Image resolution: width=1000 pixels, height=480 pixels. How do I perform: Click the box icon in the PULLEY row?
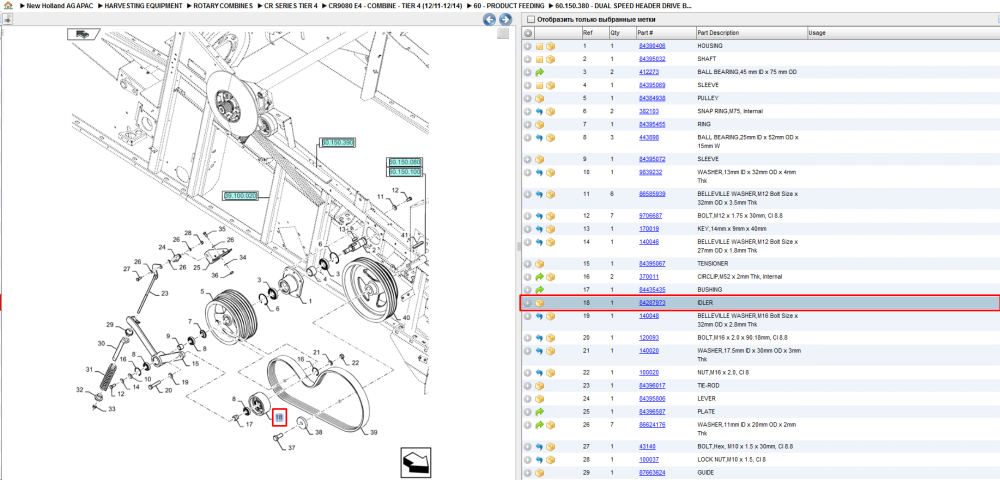click(x=539, y=99)
